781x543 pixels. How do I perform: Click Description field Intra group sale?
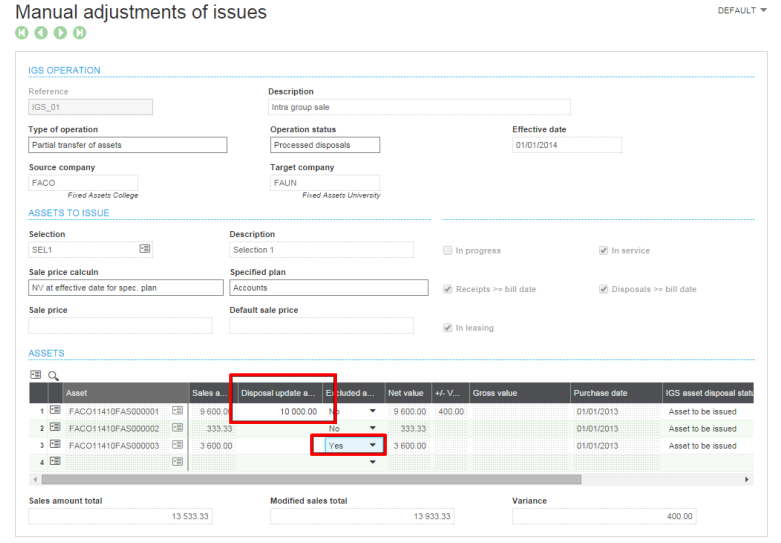pos(419,107)
